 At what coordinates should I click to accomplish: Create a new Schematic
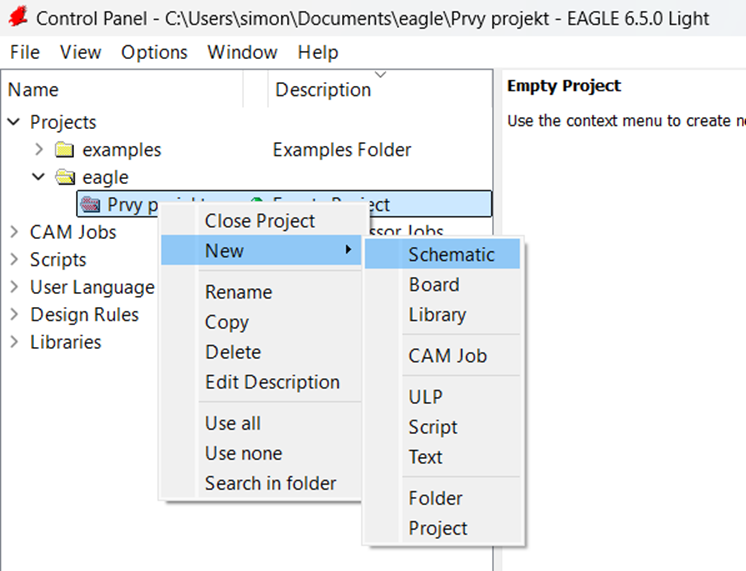click(442, 255)
